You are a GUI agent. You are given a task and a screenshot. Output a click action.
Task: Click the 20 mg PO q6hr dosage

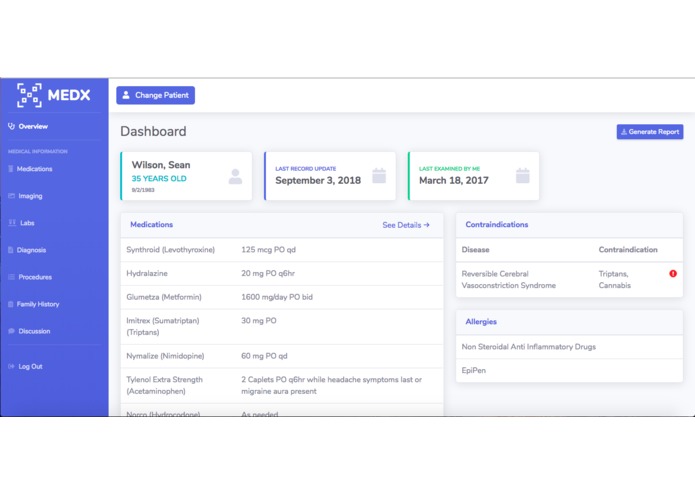coord(268,273)
